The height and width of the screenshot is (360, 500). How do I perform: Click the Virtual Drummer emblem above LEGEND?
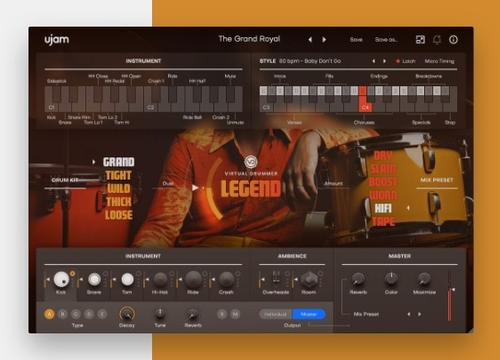pyautogui.click(x=251, y=162)
